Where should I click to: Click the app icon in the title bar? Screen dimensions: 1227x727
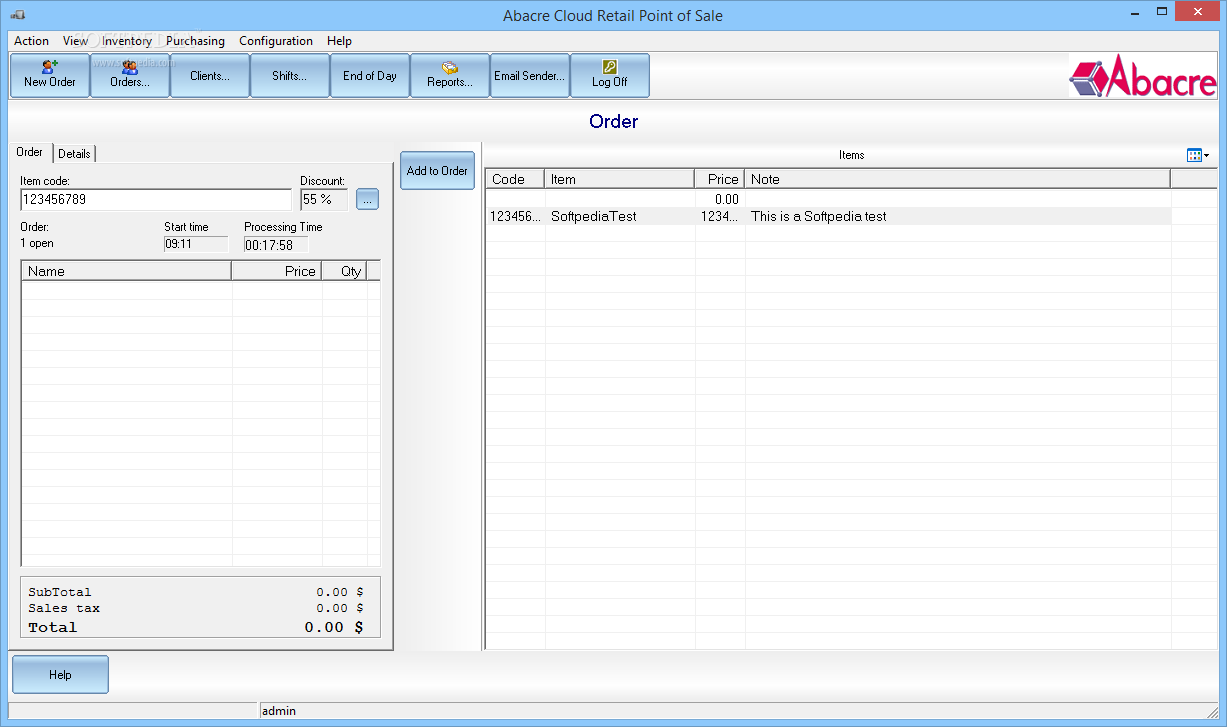pos(18,15)
